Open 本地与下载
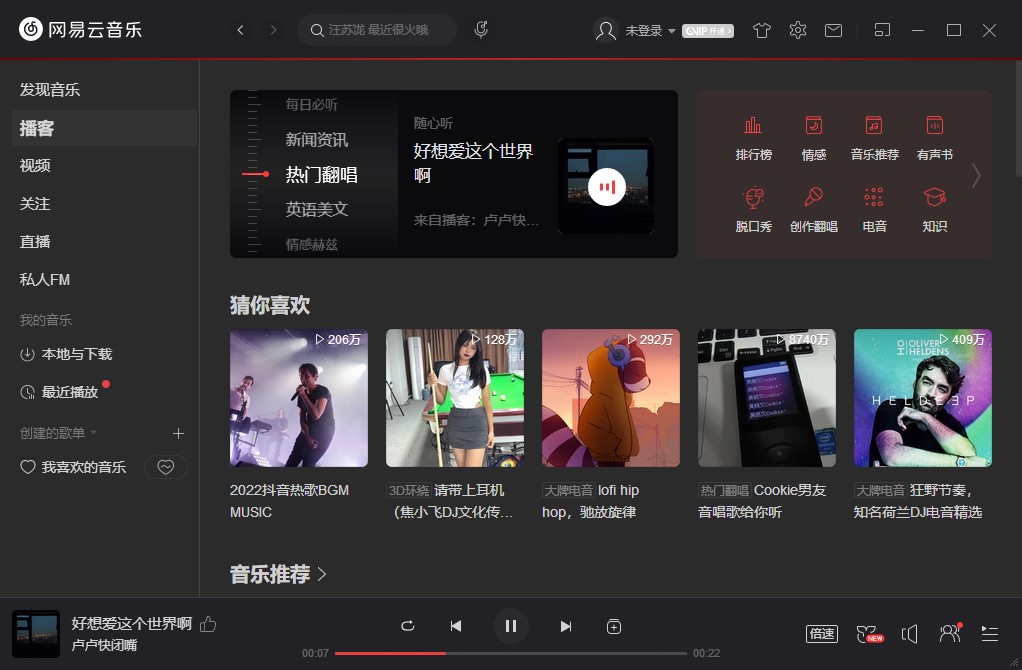This screenshot has height=670, width=1022. tap(66, 354)
